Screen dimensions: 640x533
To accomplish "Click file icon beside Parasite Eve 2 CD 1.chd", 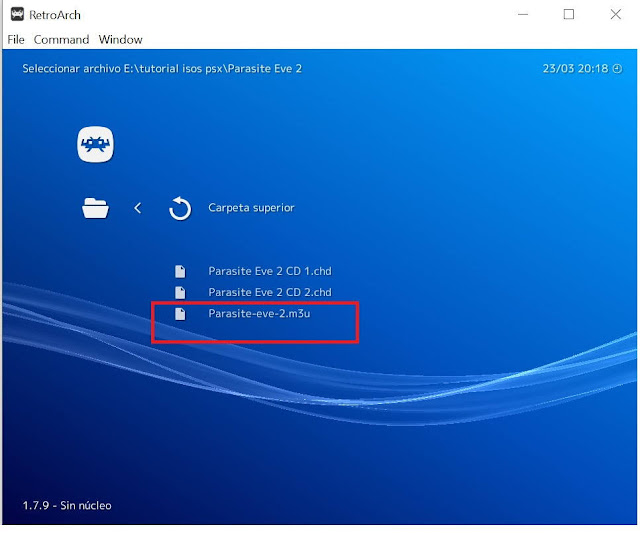I will point(180,271).
